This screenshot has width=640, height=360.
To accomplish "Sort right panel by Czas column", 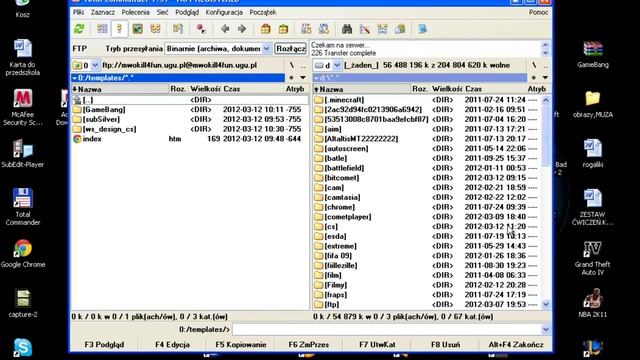I will click(494, 89).
